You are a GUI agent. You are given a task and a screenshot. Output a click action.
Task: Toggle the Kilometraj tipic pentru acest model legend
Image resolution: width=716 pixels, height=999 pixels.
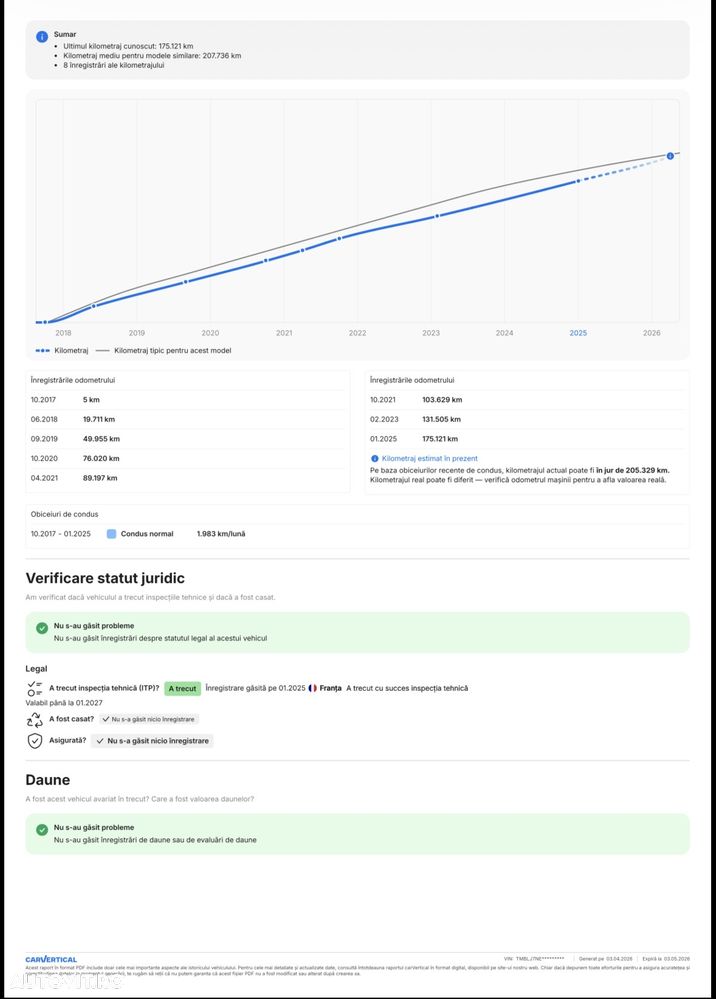pos(164,351)
